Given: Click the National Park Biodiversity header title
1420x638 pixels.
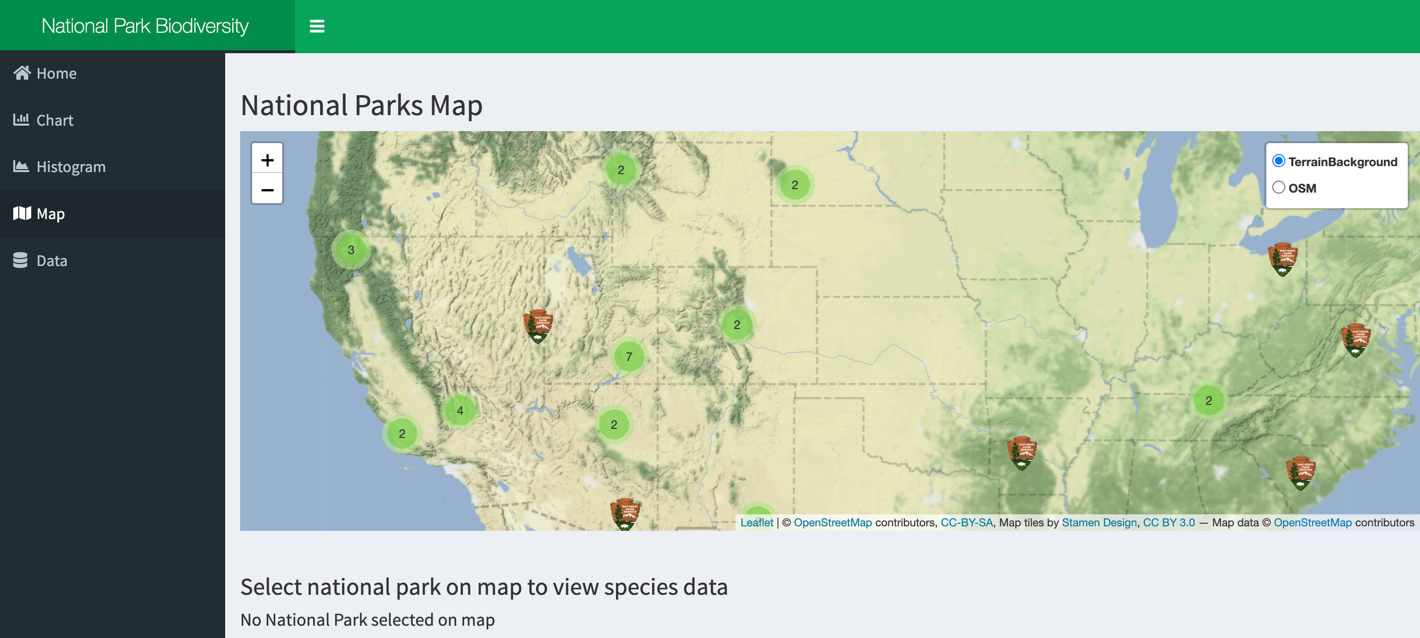Looking at the screenshot, I should [145, 26].
